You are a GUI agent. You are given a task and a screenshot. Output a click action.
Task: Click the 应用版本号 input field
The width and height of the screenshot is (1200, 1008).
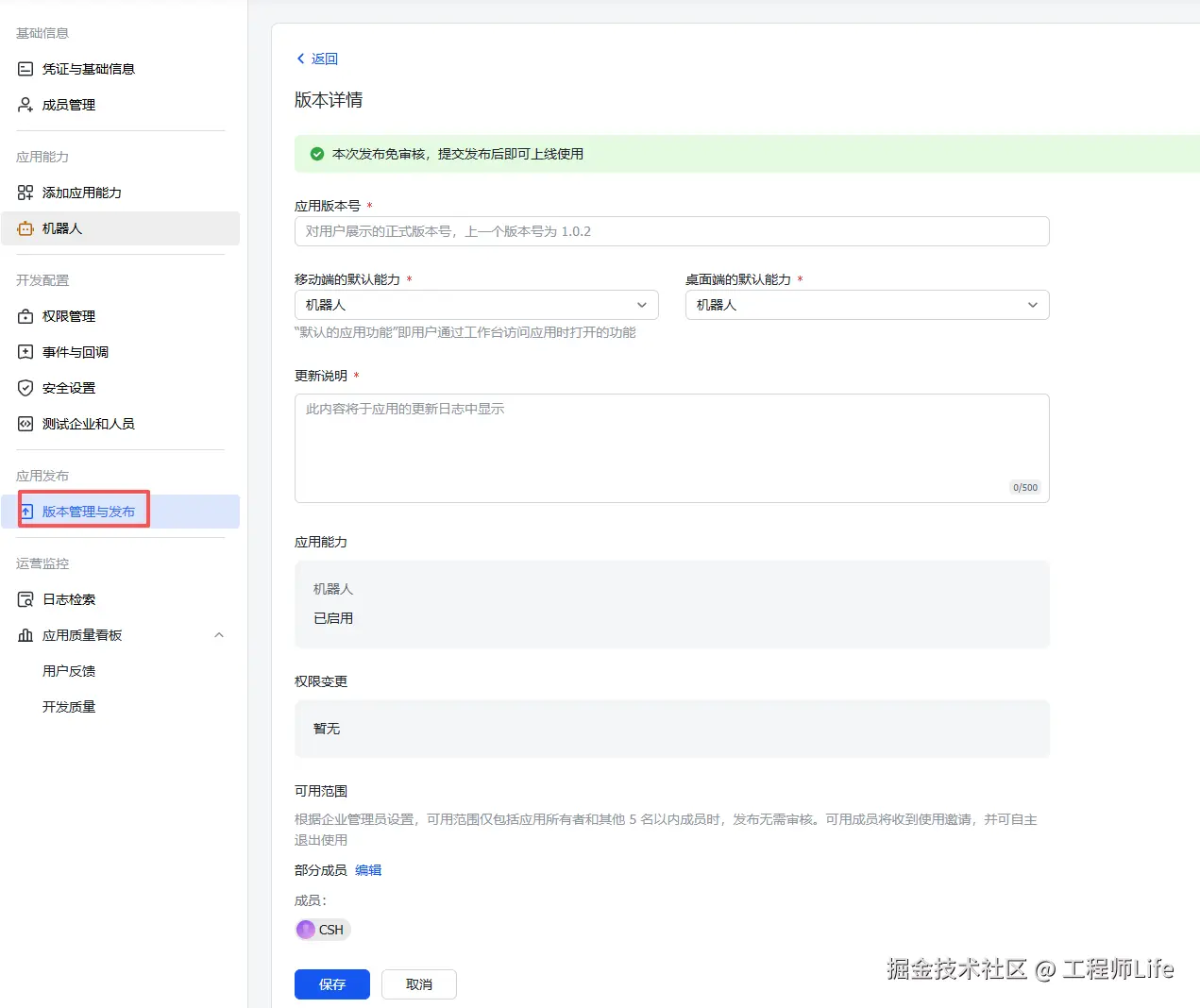pos(671,231)
